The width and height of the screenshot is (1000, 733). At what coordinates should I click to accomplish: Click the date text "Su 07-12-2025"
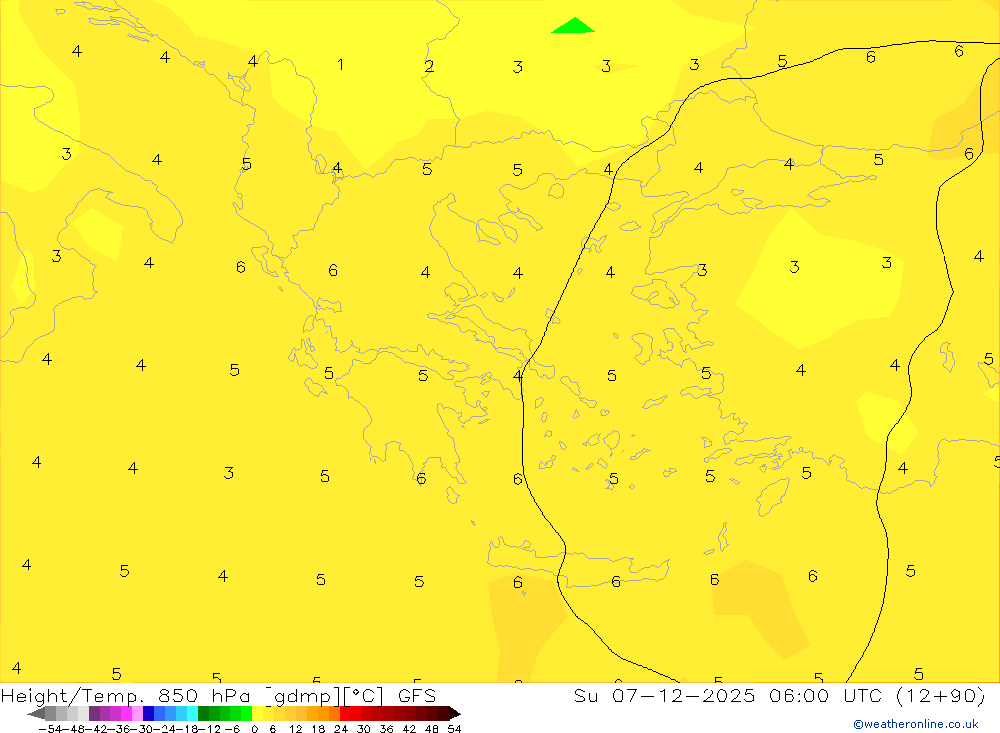pos(665,695)
